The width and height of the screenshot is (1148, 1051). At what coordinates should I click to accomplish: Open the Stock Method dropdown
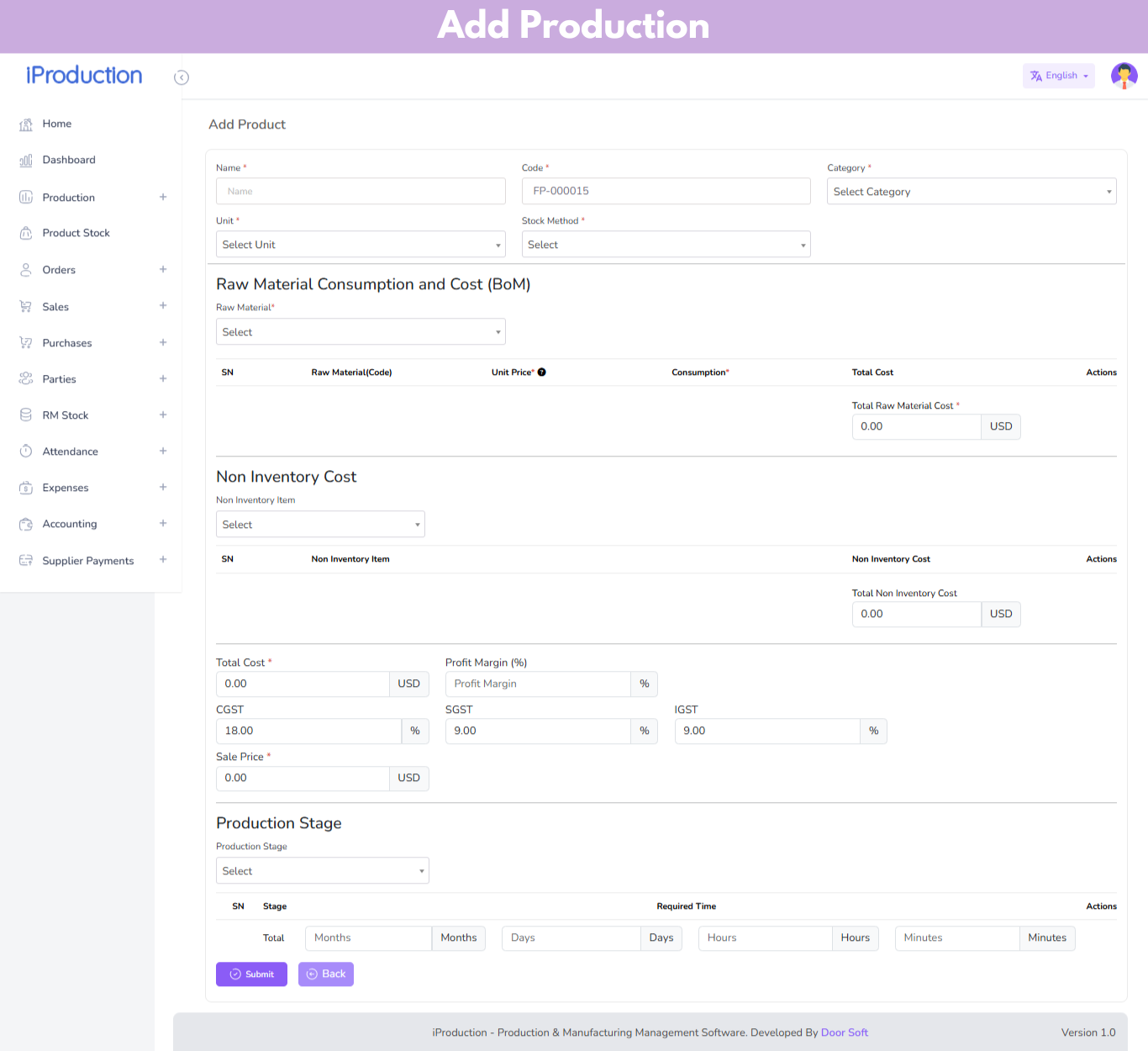[x=666, y=245]
